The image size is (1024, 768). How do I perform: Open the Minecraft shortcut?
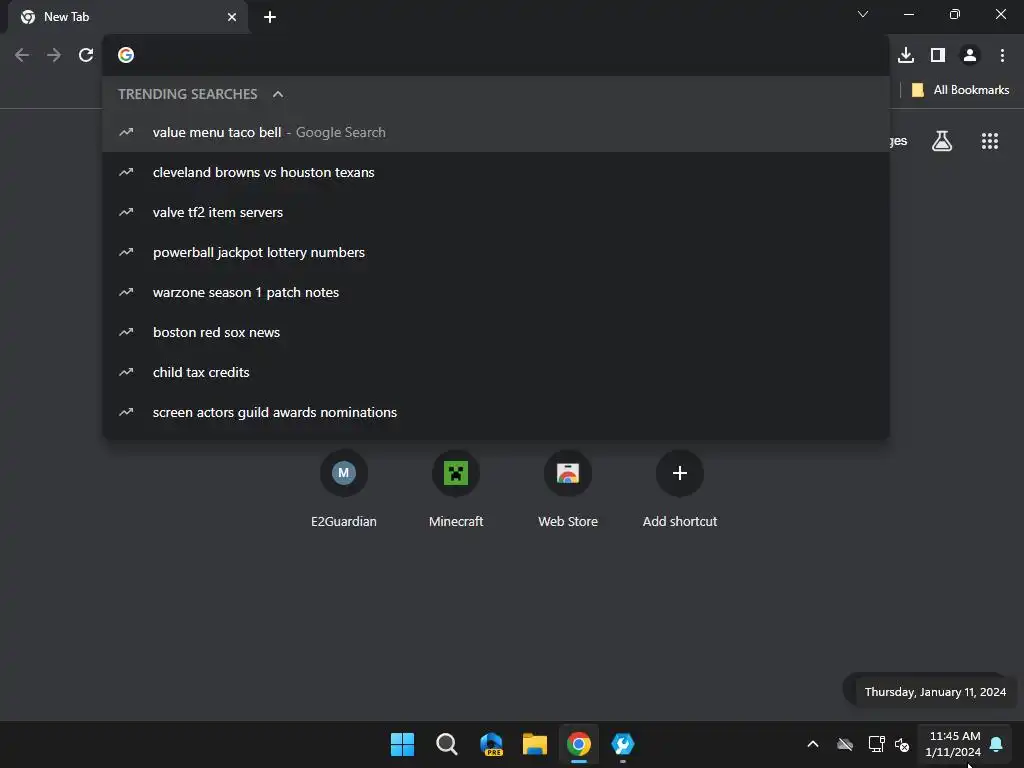(456, 488)
